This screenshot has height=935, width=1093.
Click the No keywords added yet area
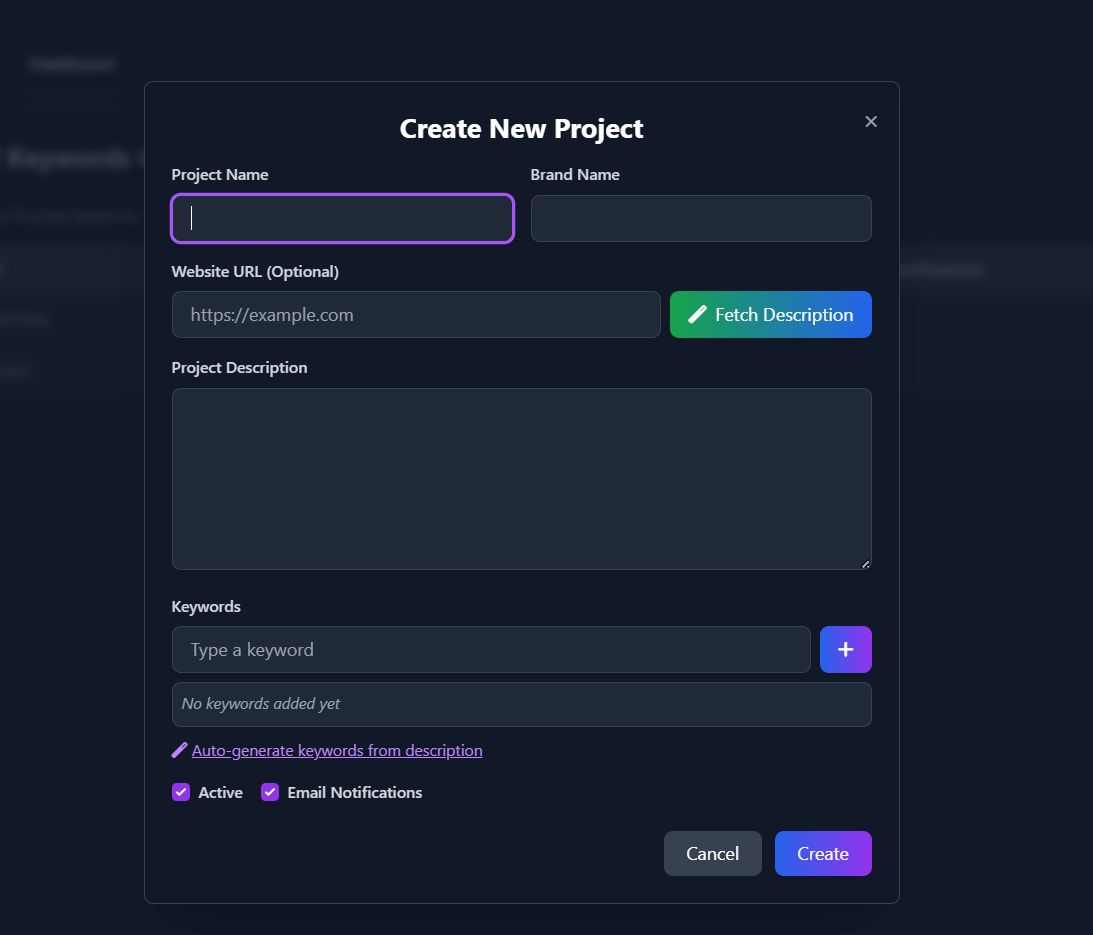tap(520, 704)
